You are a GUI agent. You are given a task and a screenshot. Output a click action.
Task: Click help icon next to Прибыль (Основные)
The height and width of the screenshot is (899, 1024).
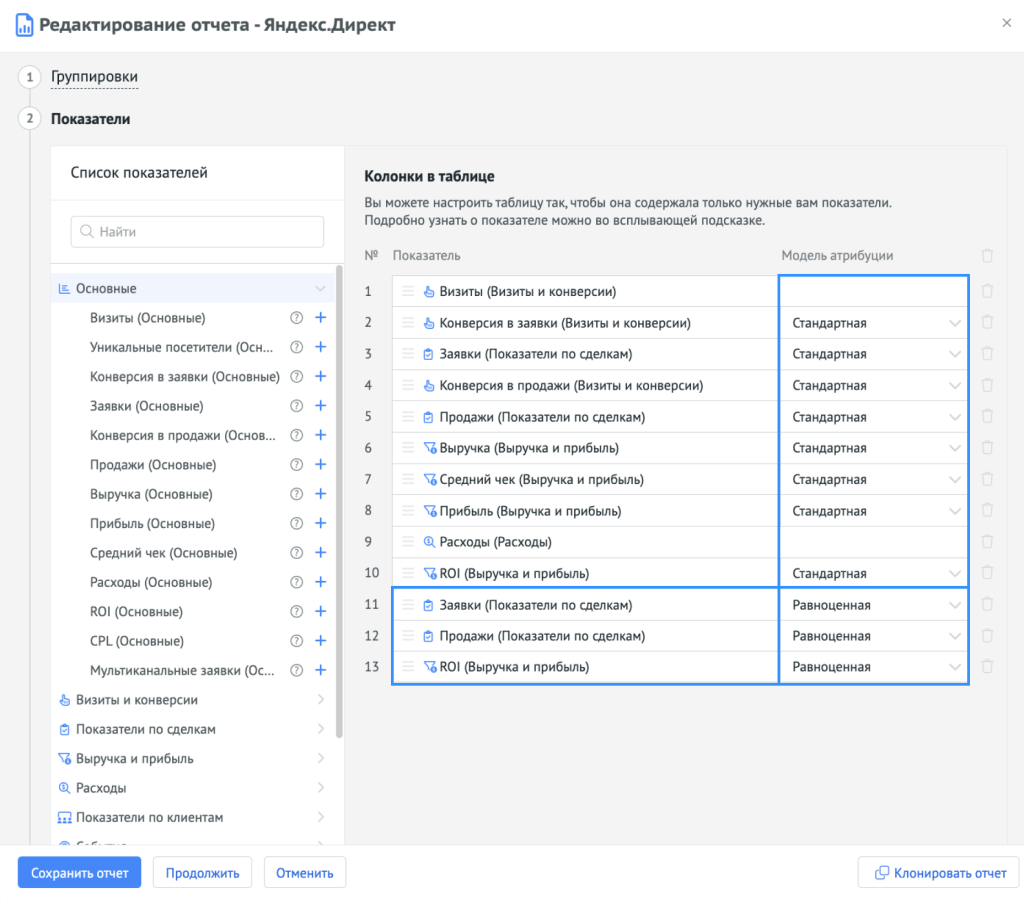point(296,523)
